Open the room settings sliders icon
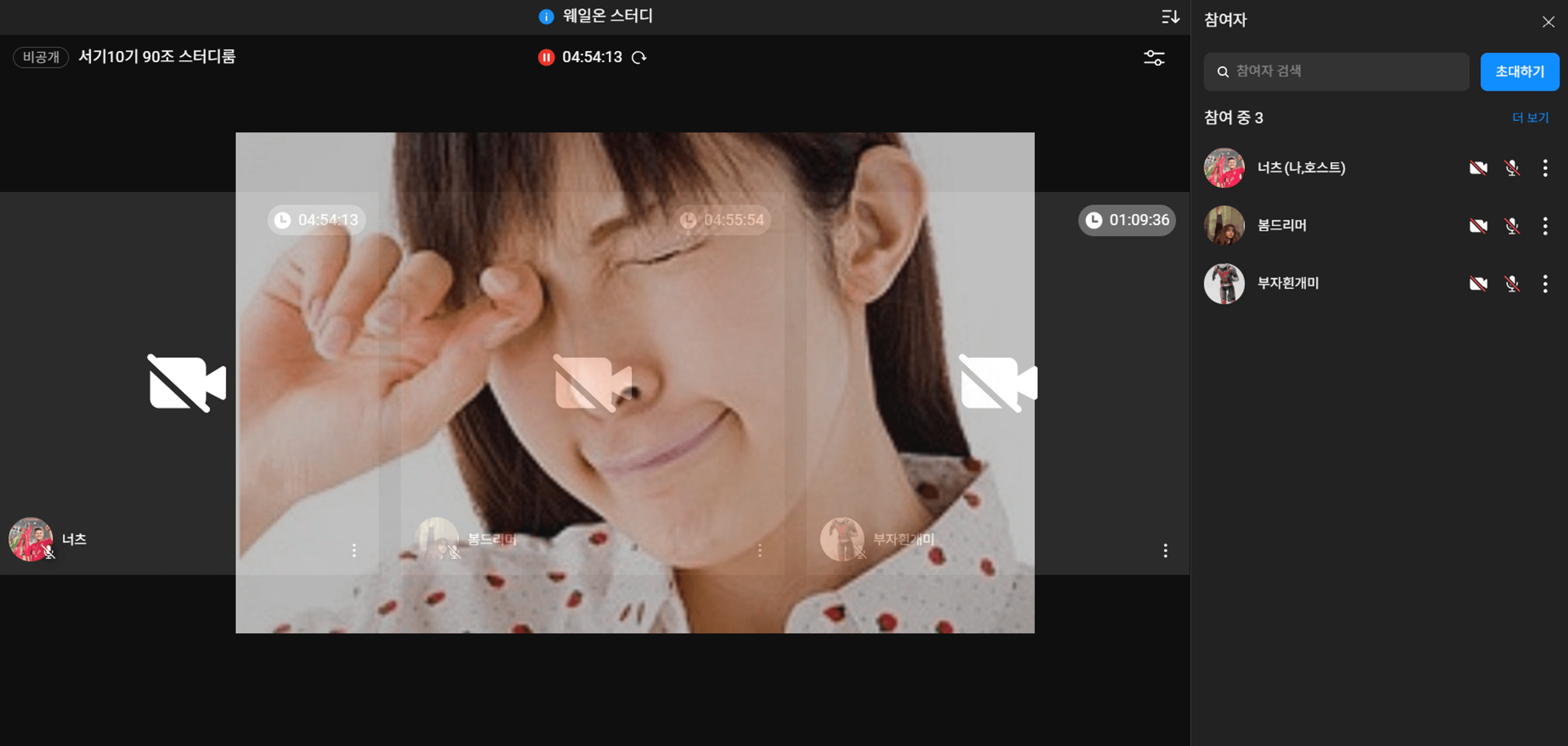1568x746 pixels. click(1154, 58)
